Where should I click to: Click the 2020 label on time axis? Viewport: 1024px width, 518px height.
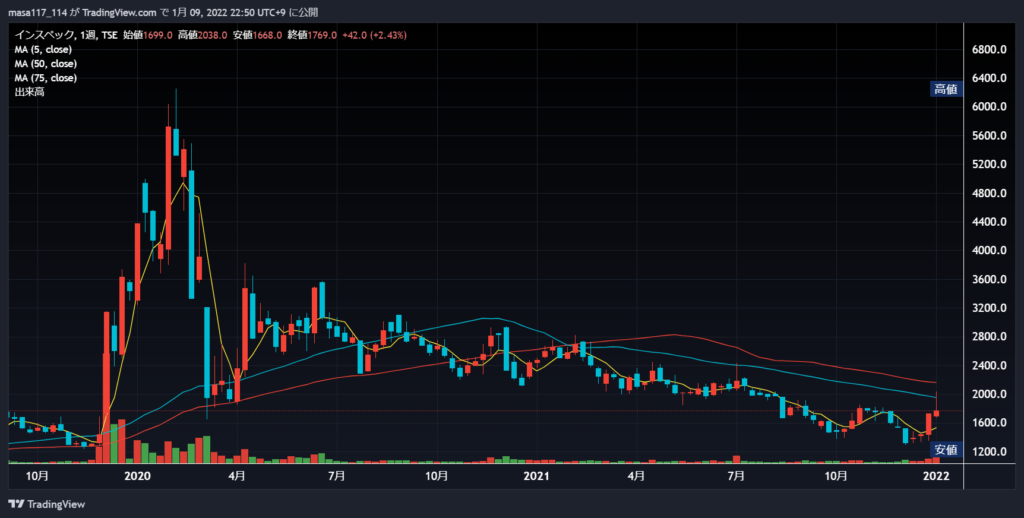point(137,477)
